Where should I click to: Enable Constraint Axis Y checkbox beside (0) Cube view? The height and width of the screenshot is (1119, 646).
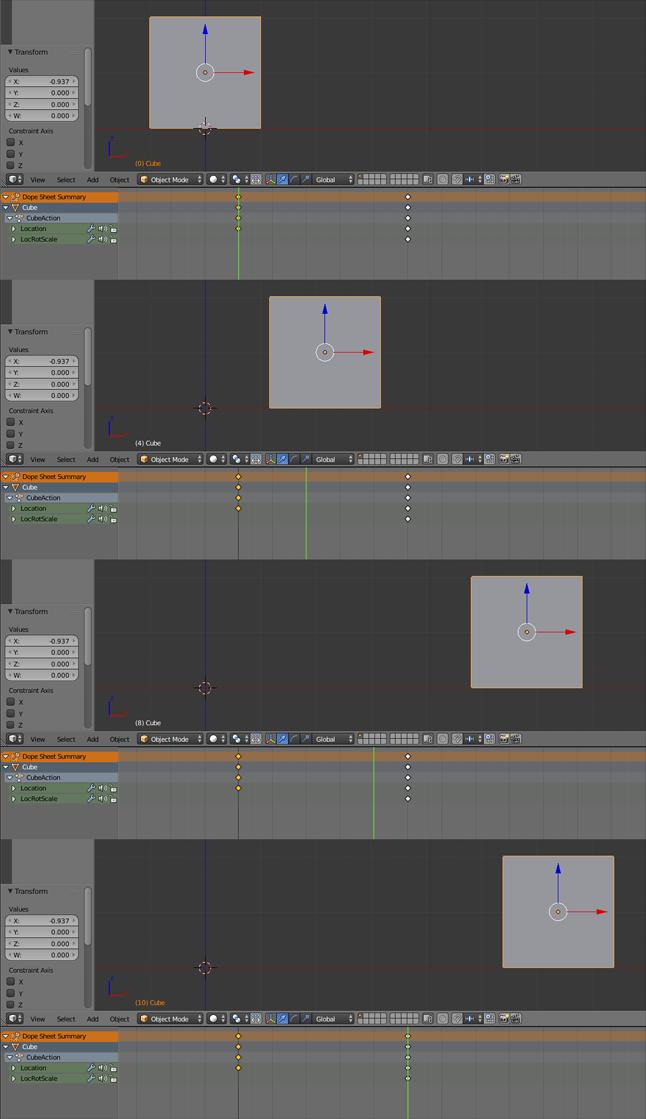(x=11, y=153)
